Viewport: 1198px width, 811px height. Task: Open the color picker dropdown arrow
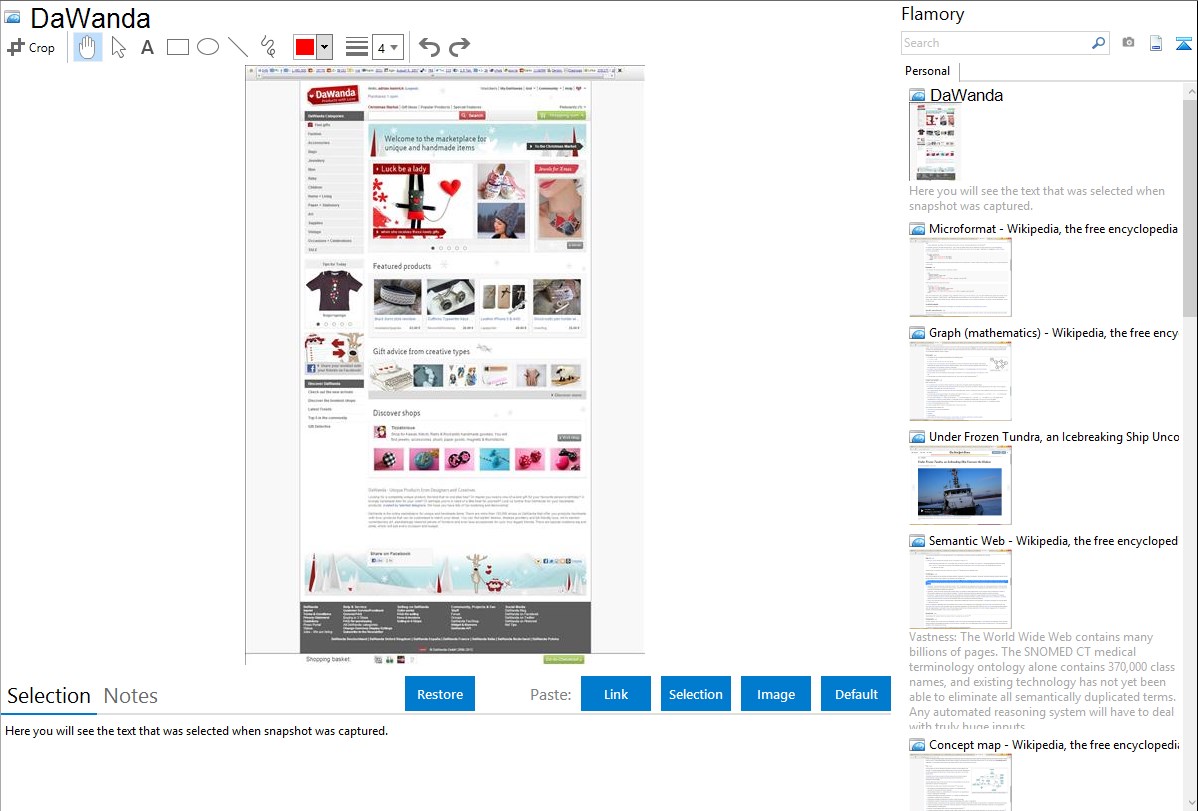pyautogui.click(x=325, y=47)
